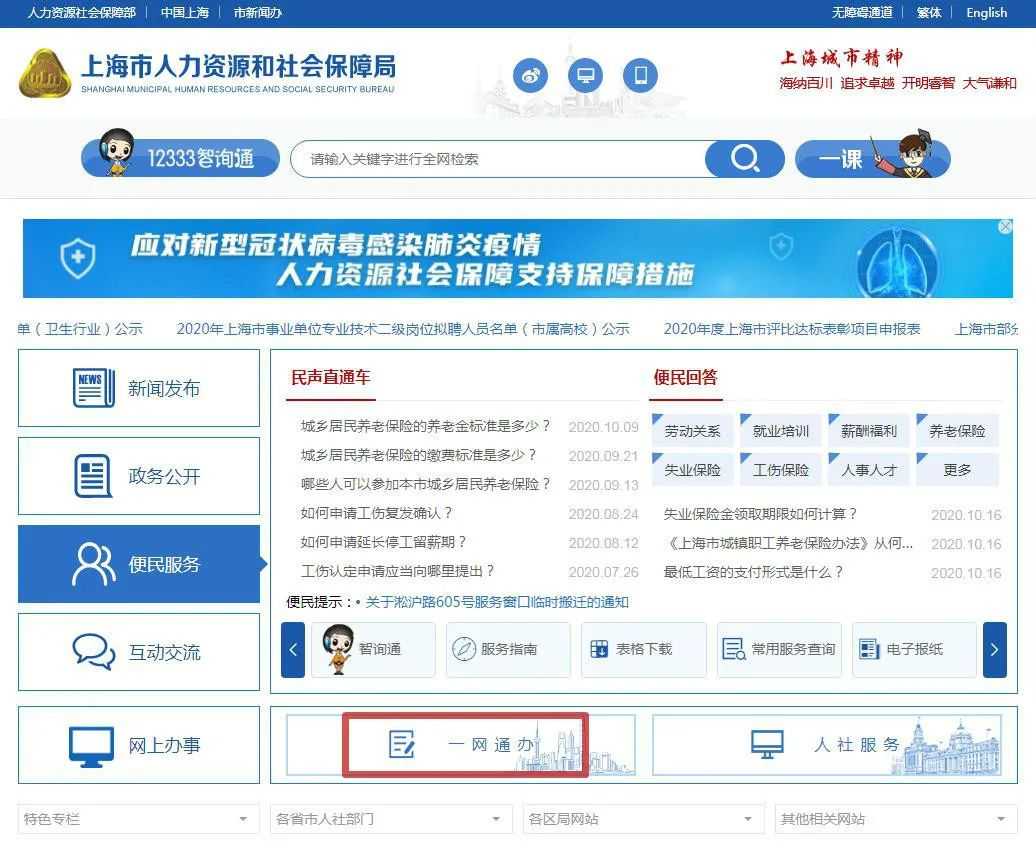The width and height of the screenshot is (1036, 849).
Task: Click the Weibo icon in header
Action: coord(531,76)
